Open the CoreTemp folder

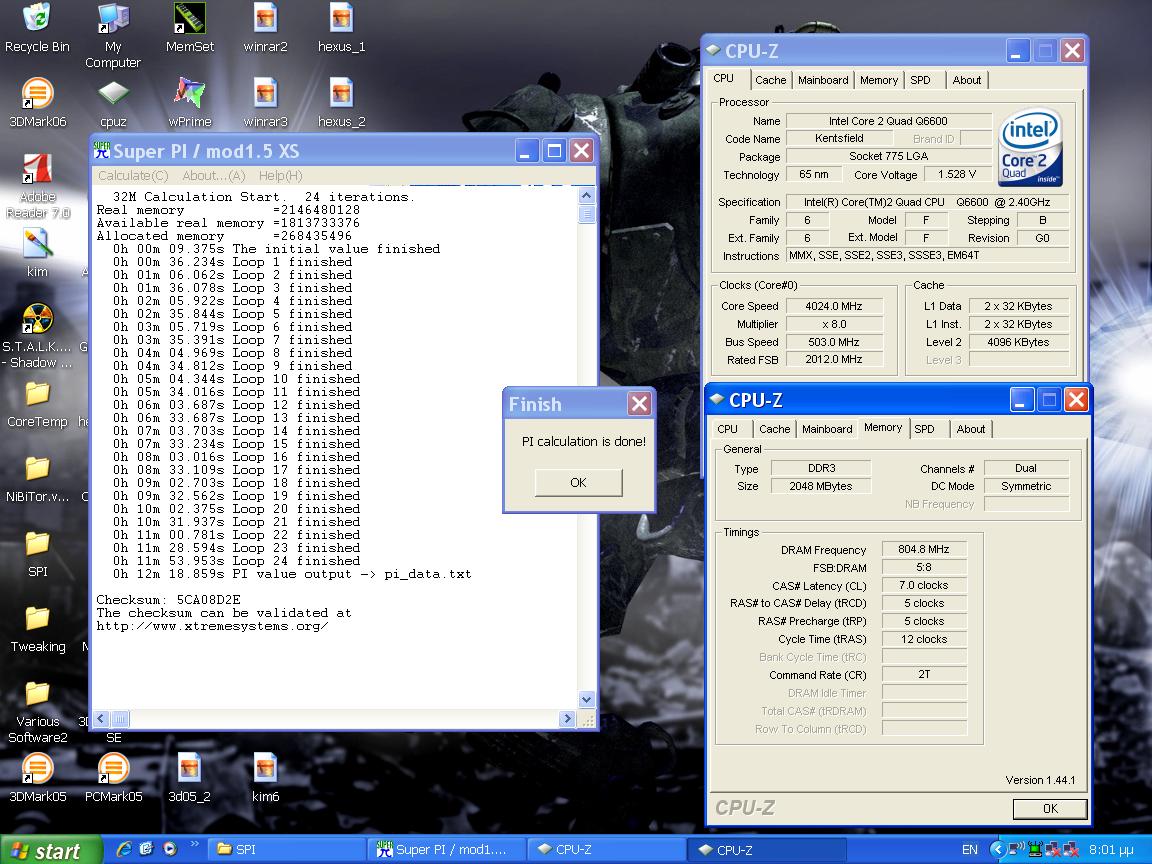coord(37,404)
